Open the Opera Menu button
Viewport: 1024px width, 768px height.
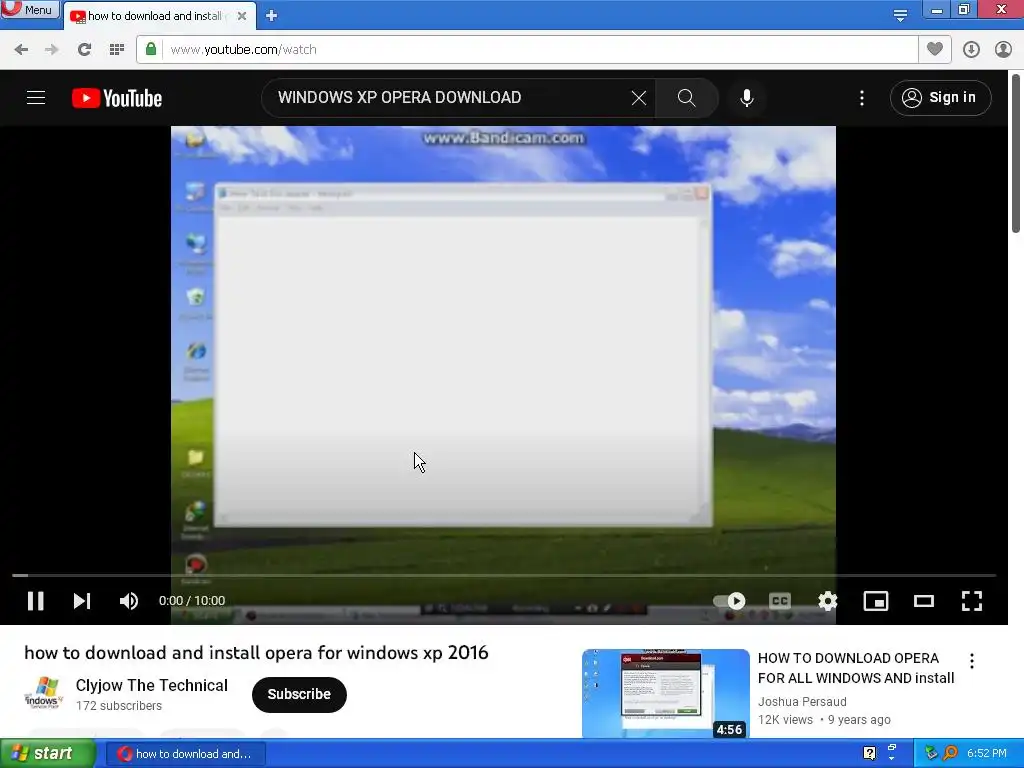(30, 9)
